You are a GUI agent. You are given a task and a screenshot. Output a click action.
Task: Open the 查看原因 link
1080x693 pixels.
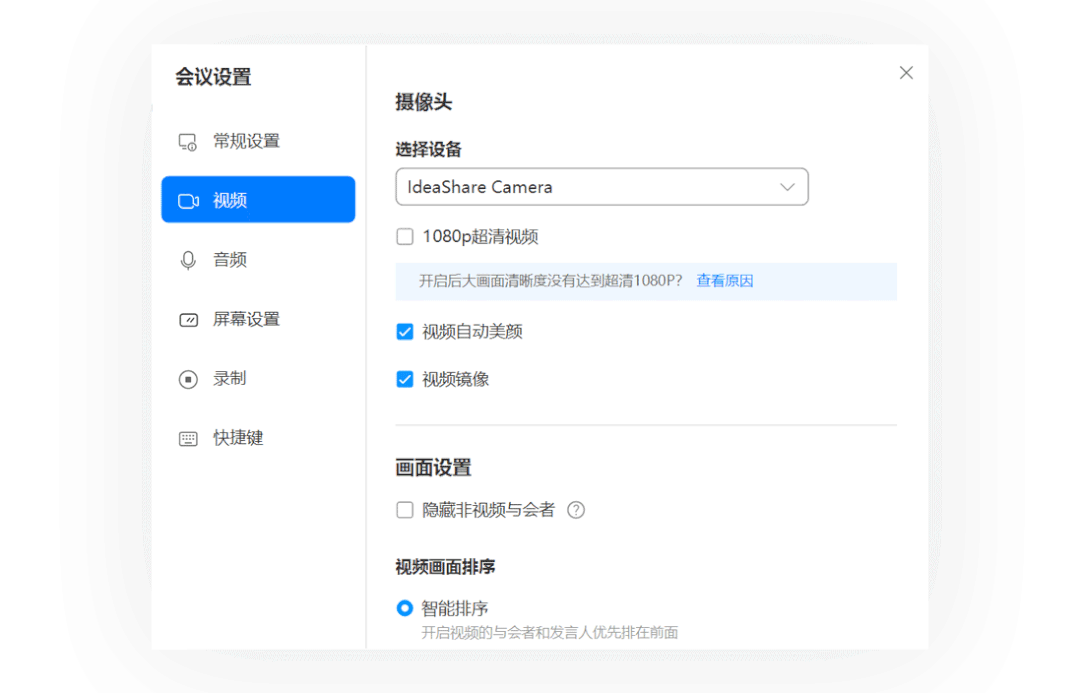(725, 281)
